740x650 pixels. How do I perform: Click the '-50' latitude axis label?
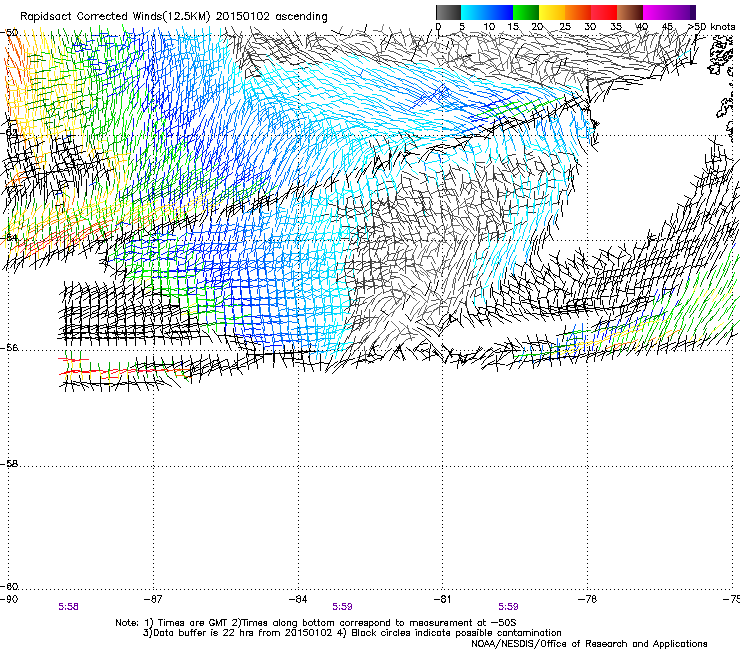(9, 33)
